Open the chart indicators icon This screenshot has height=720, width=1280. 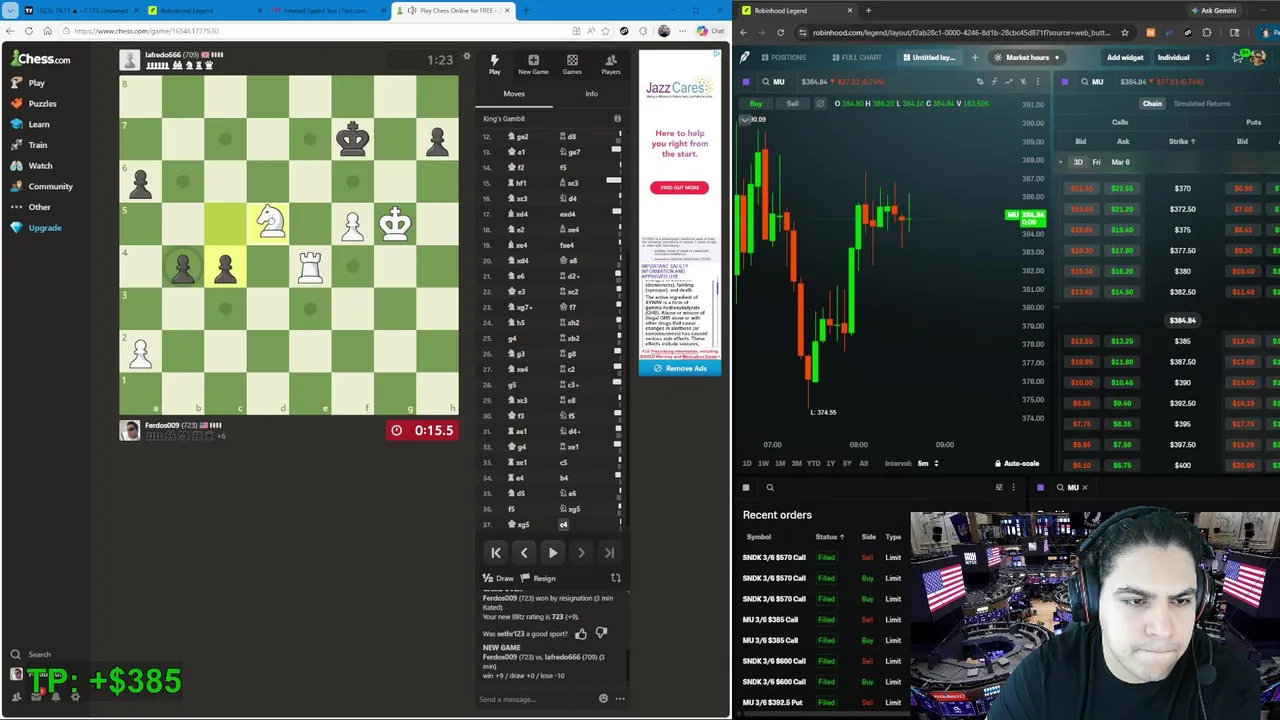994,81
